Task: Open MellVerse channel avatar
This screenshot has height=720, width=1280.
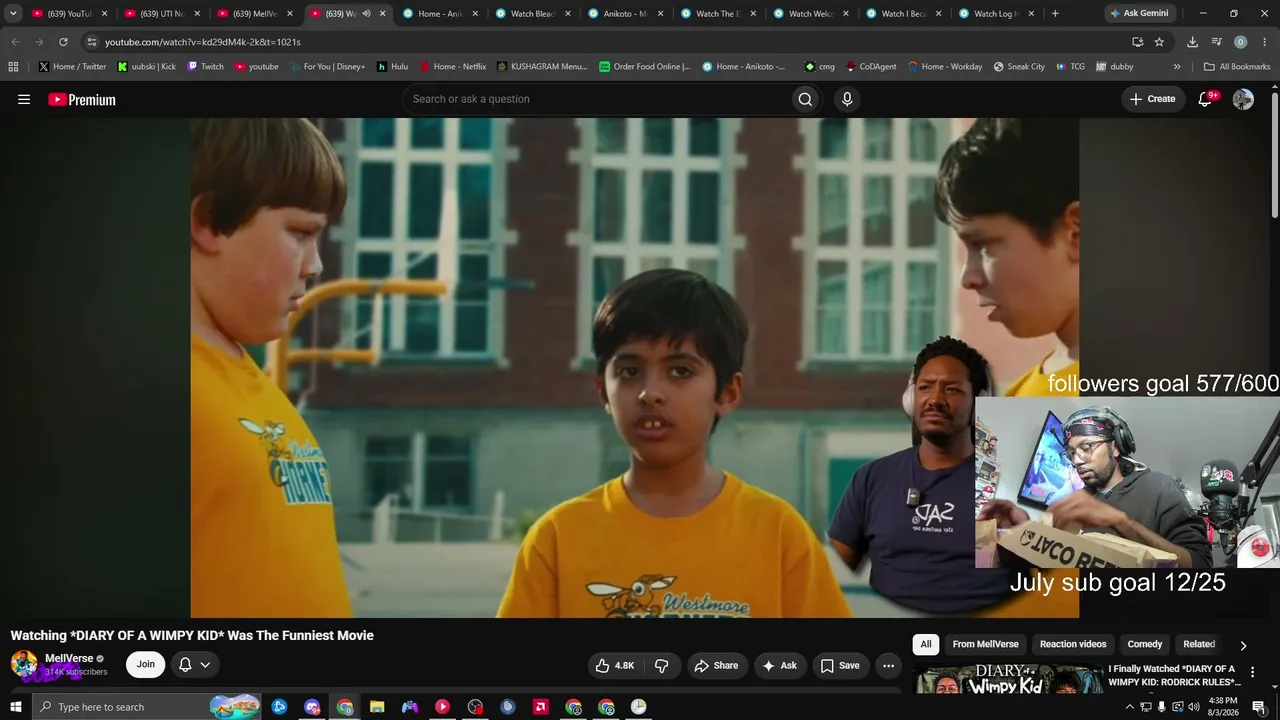Action: coord(24,664)
